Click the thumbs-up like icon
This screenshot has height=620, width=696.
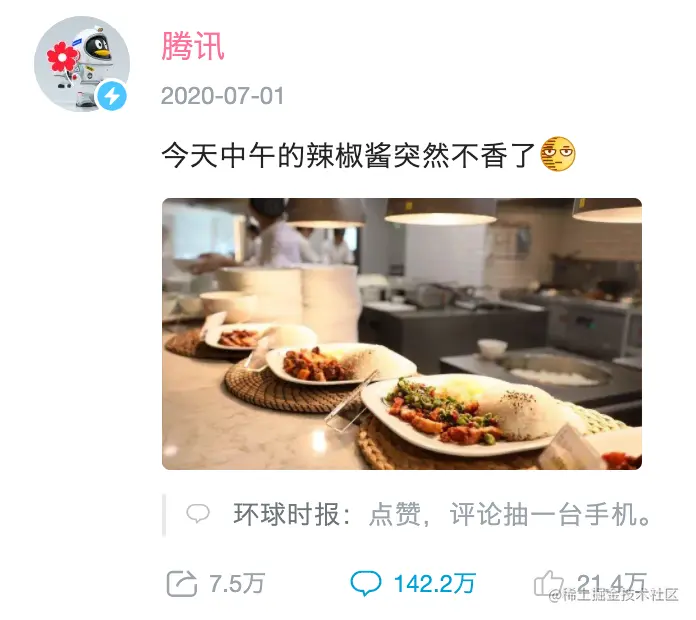tap(549, 583)
